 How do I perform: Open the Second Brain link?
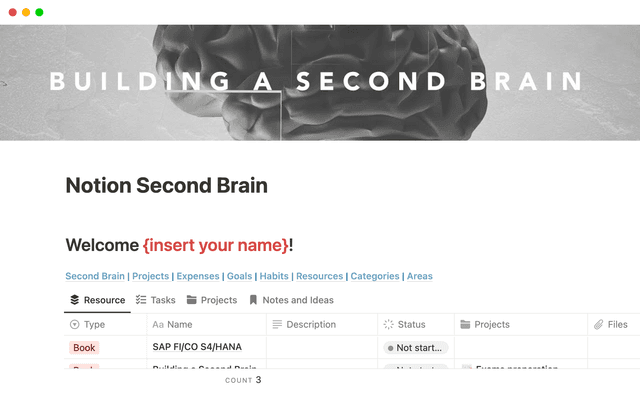click(x=95, y=276)
